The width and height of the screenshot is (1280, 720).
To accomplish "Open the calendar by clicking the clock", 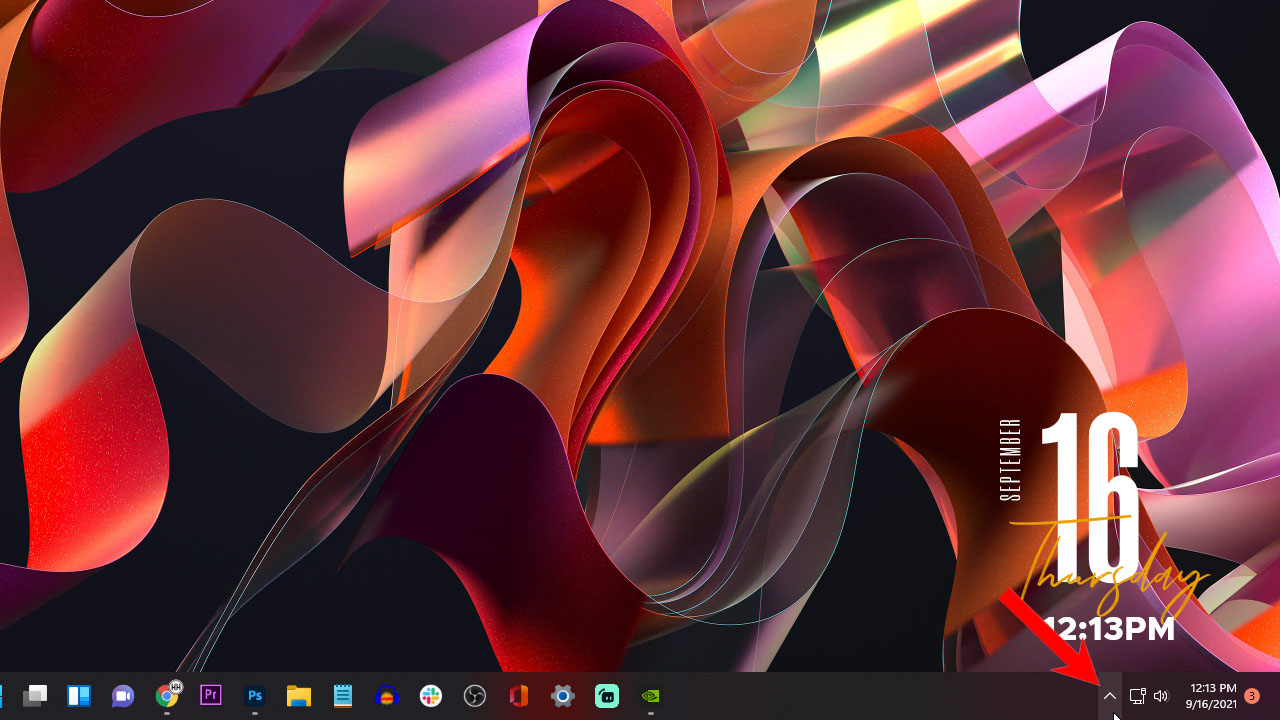I will click(x=1210, y=696).
